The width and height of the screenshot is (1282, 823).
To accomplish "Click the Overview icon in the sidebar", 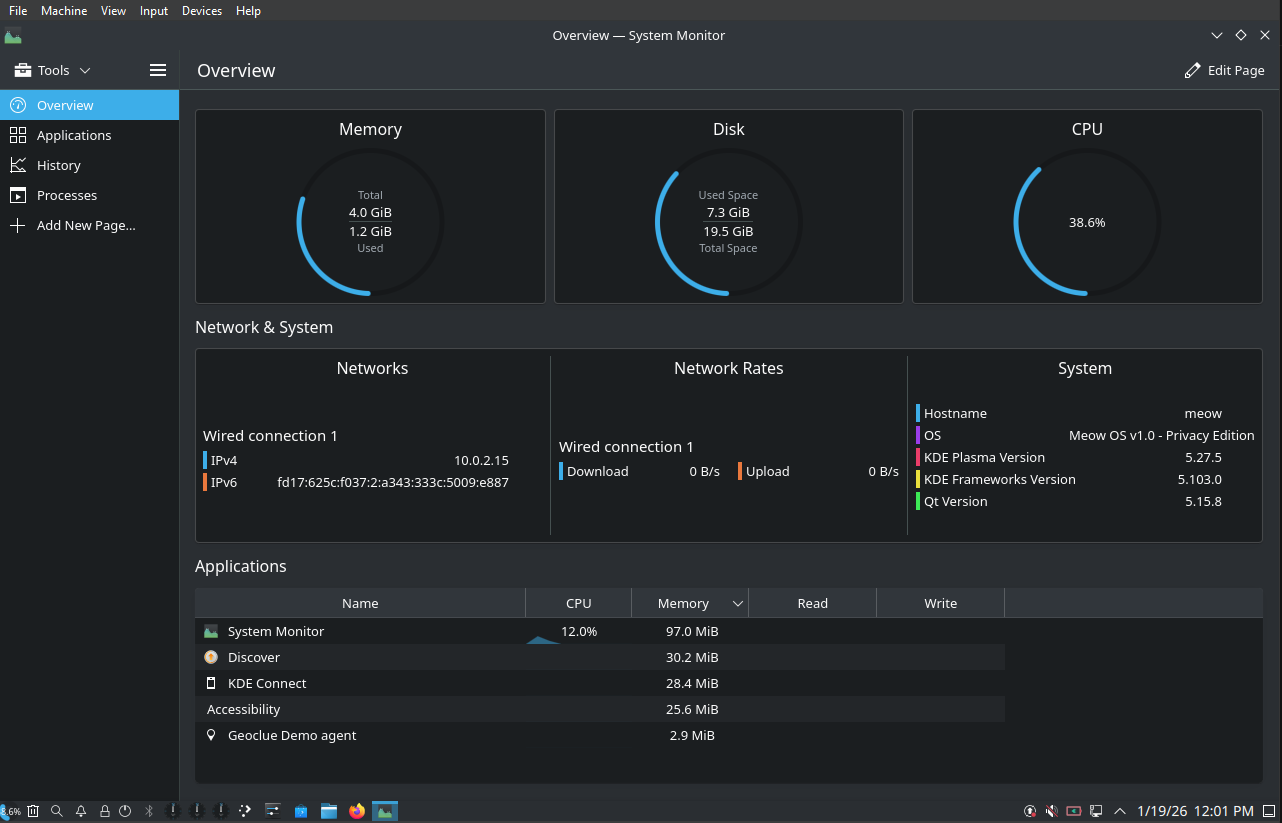I will click(17, 105).
